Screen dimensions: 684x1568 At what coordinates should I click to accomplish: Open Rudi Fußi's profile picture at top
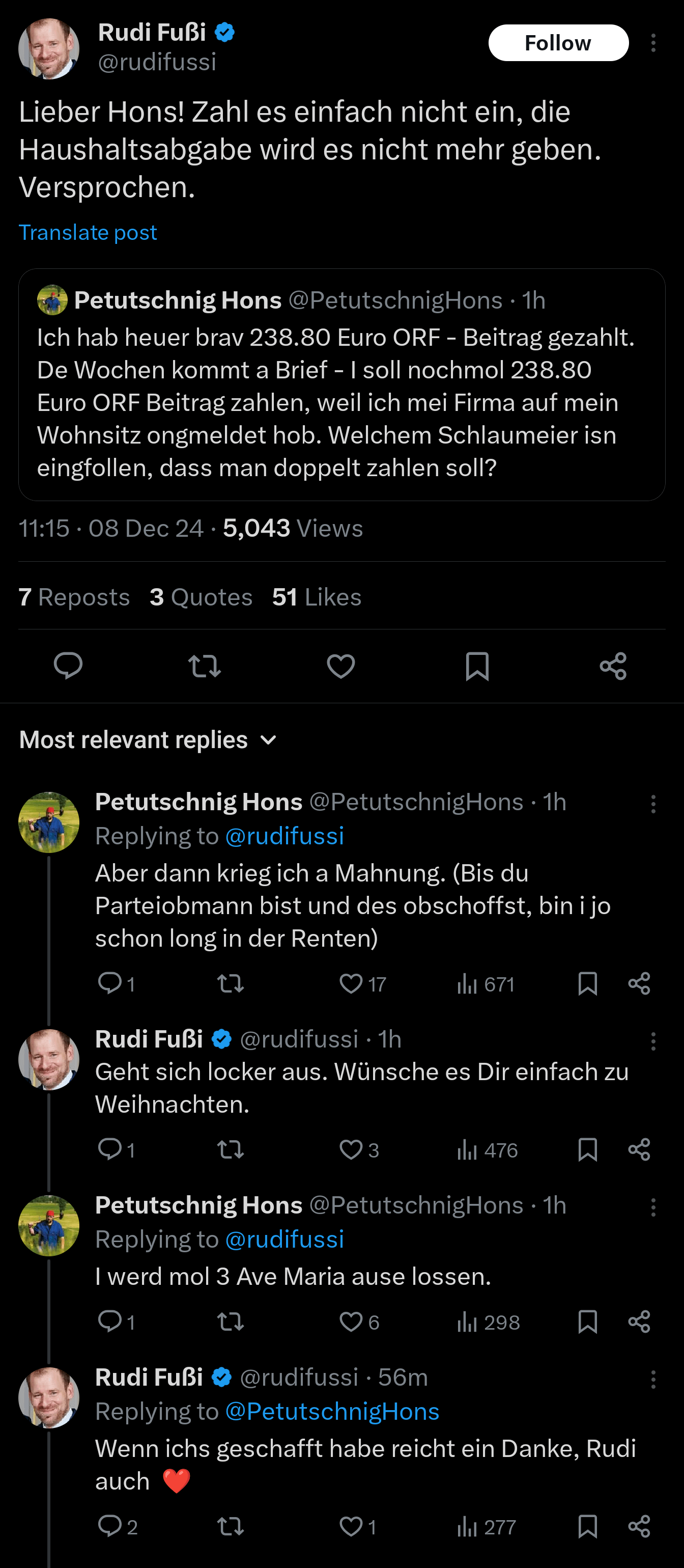tap(49, 49)
